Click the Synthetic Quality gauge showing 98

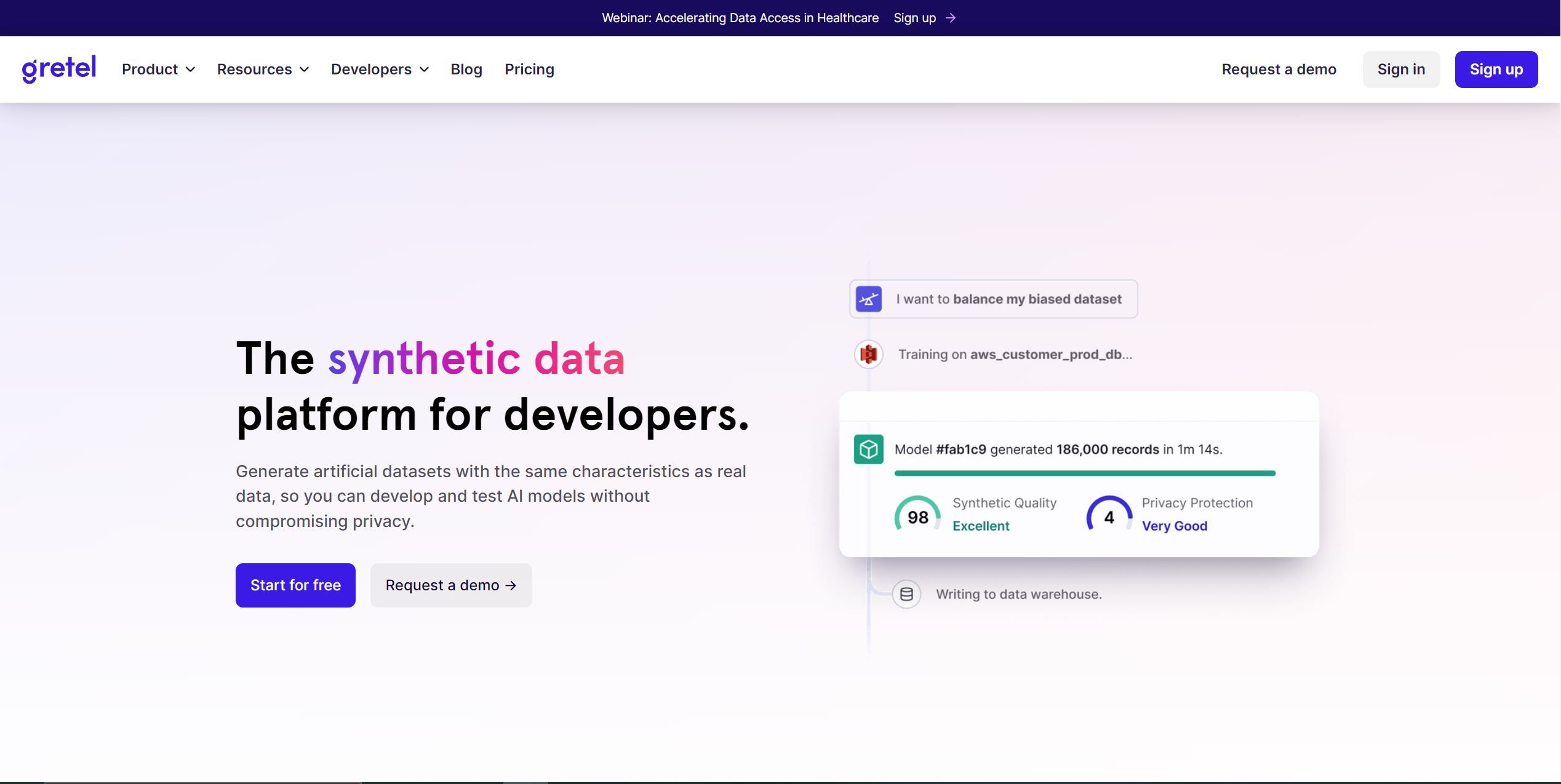[x=917, y=517]
